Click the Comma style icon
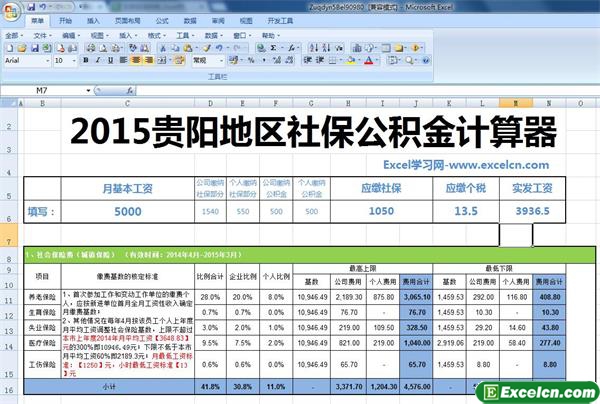Screen dimensions: 600x404 (x=264, y=60)
